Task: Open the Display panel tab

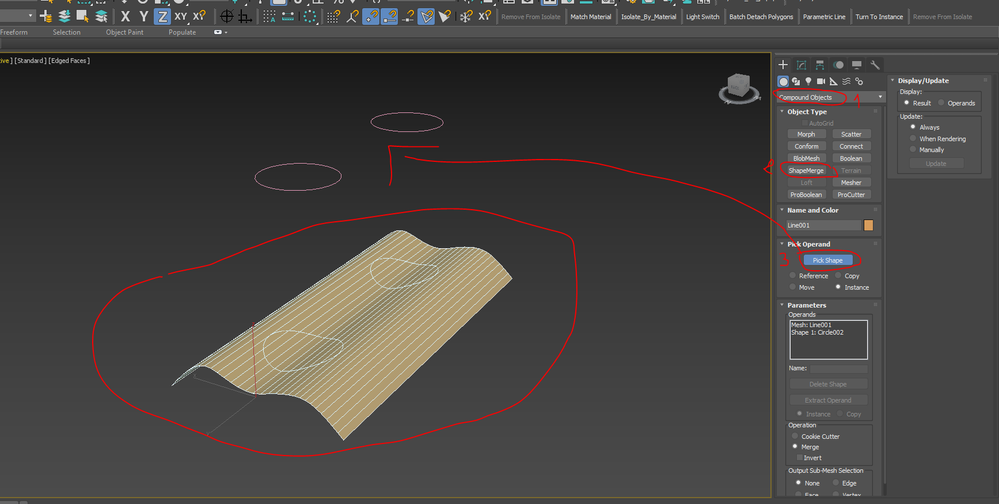Action: tap(857, 65)
